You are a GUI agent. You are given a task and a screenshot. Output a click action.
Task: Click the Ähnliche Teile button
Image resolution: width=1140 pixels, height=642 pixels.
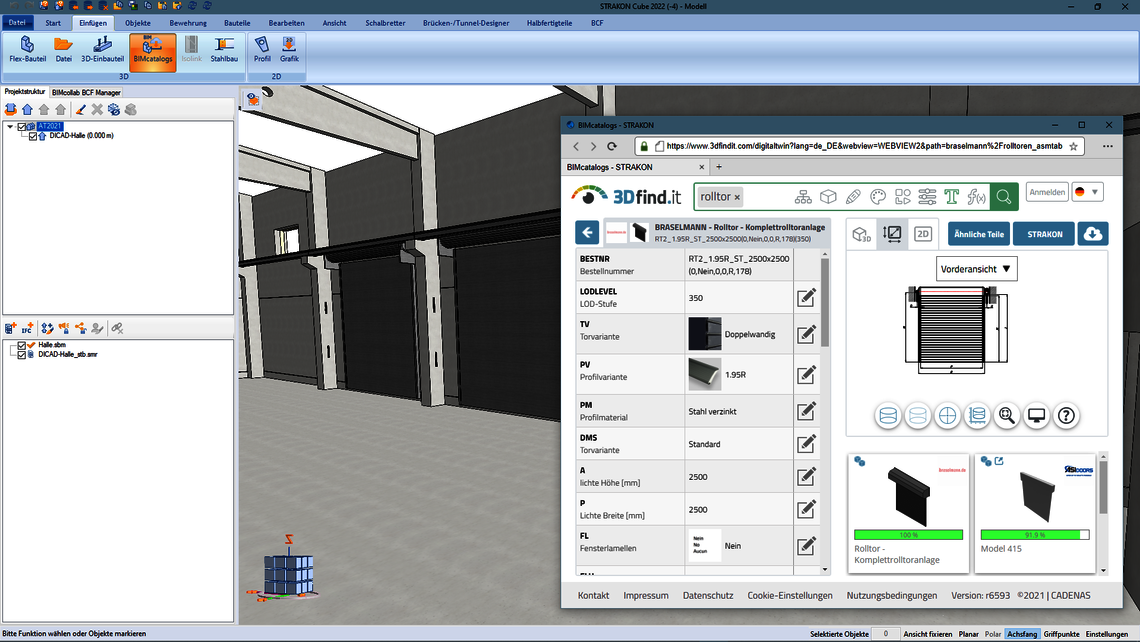(979, 234)
